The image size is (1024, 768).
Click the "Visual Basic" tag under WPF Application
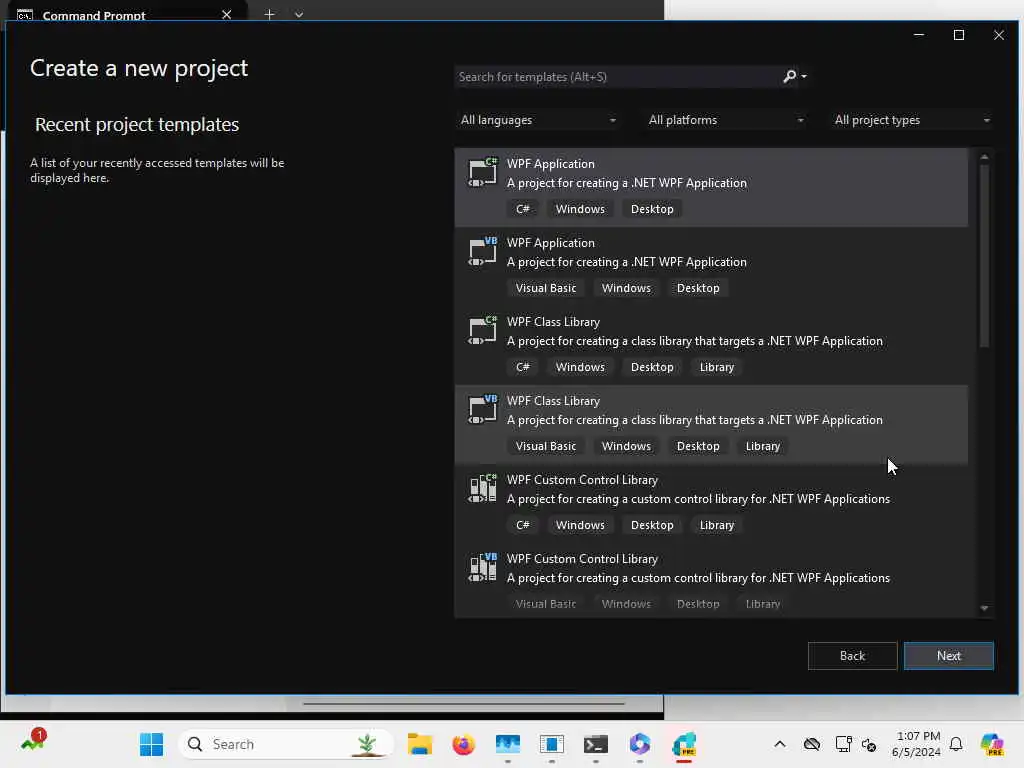click(x=546, y=288)
